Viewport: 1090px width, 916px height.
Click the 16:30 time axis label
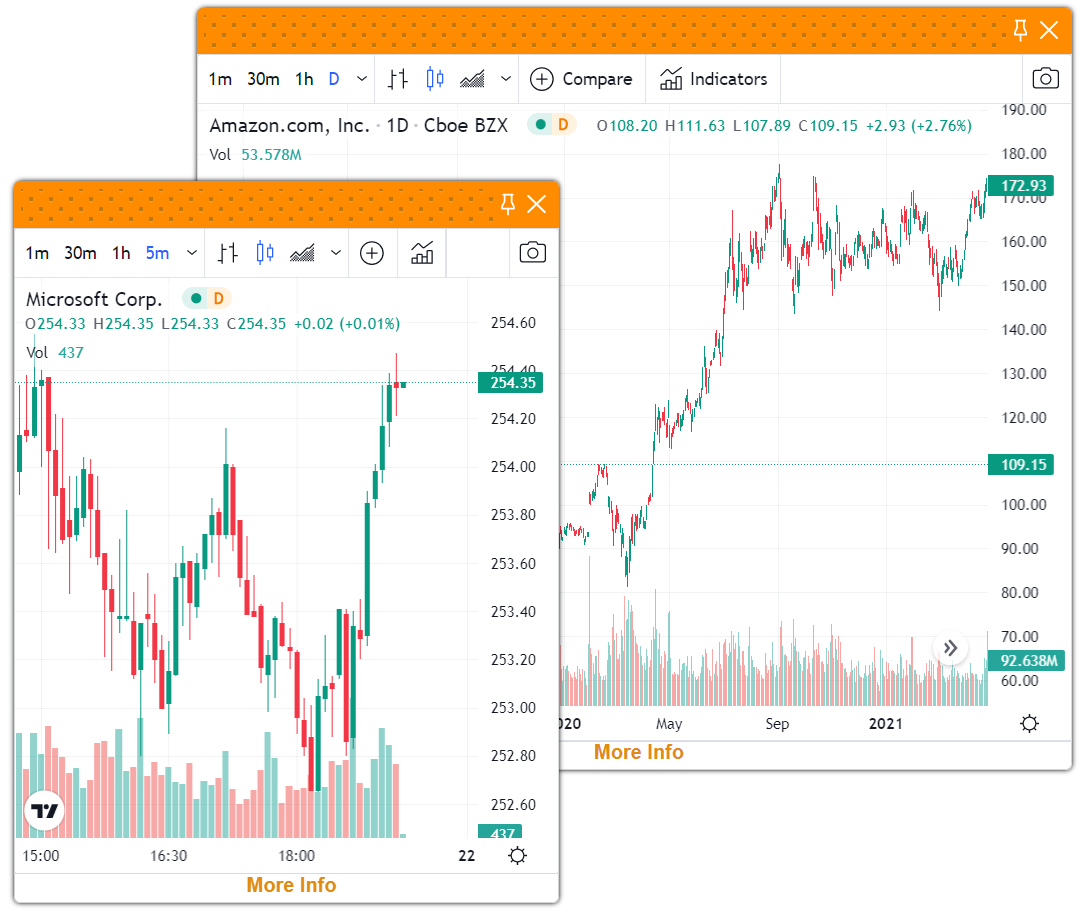pos(169,856)
